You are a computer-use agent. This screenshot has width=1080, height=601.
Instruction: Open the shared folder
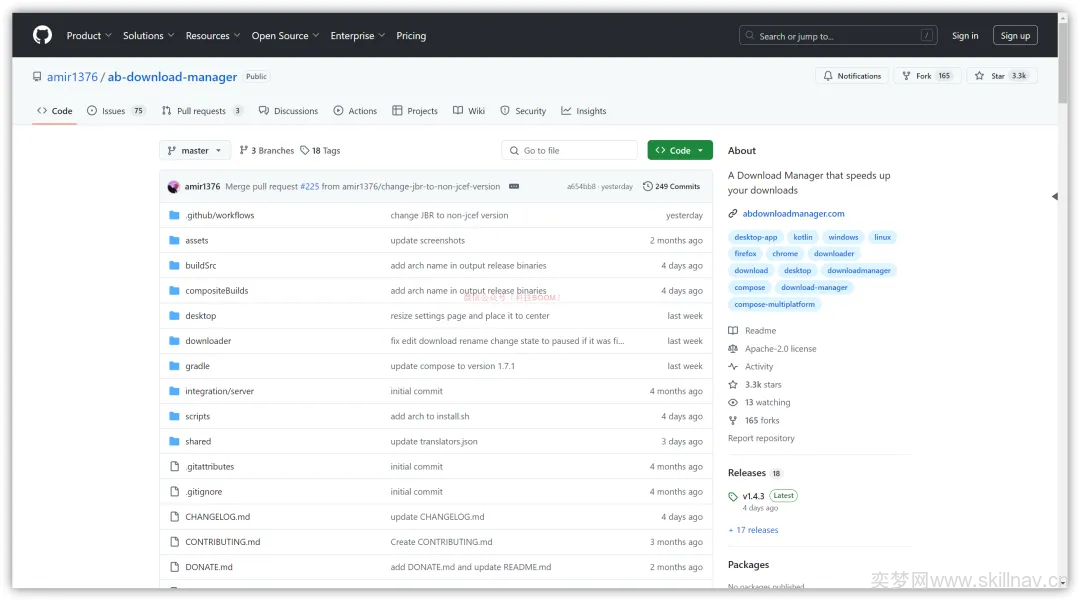198,441
